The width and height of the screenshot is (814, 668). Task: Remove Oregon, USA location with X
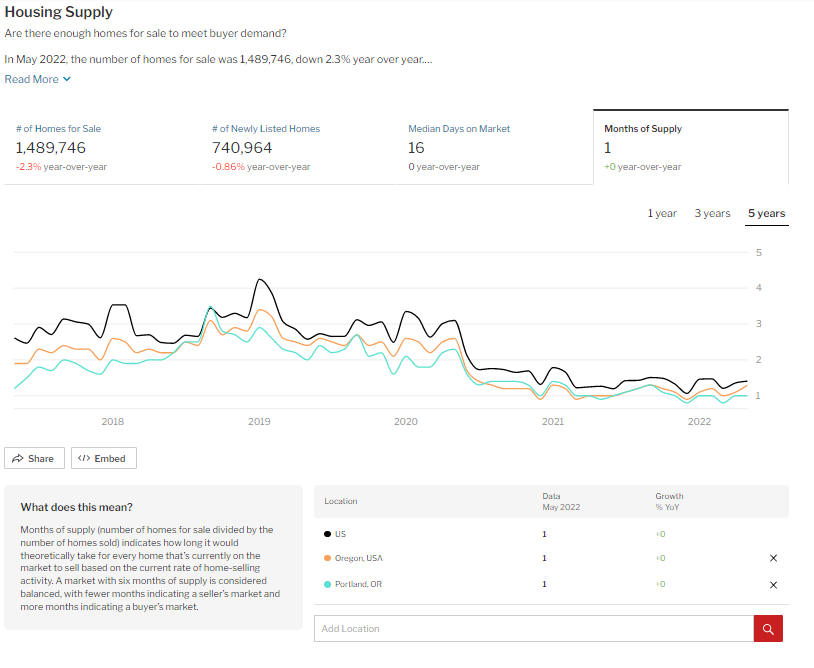click(774, 558)
